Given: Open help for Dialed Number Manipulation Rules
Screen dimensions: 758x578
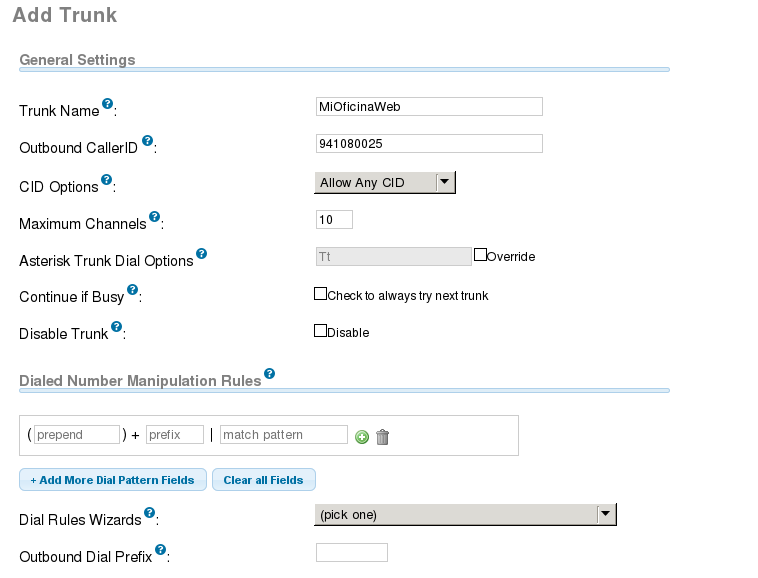Looking at the screenshot, I should [269, 375].
